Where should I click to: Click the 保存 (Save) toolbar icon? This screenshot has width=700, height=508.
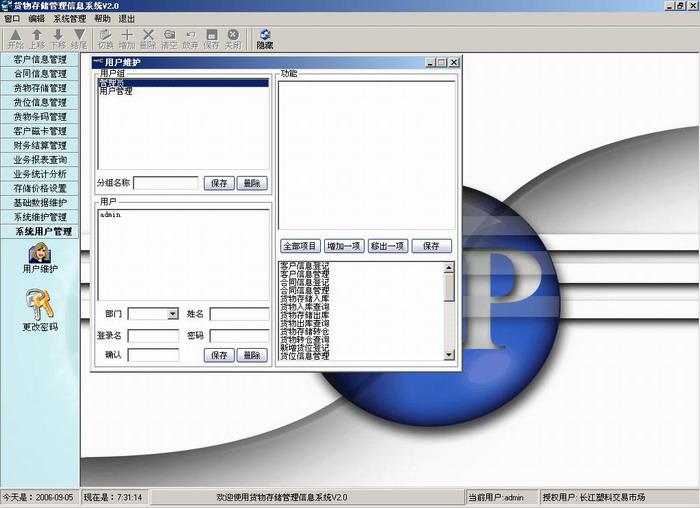click(x=211, y=38)
